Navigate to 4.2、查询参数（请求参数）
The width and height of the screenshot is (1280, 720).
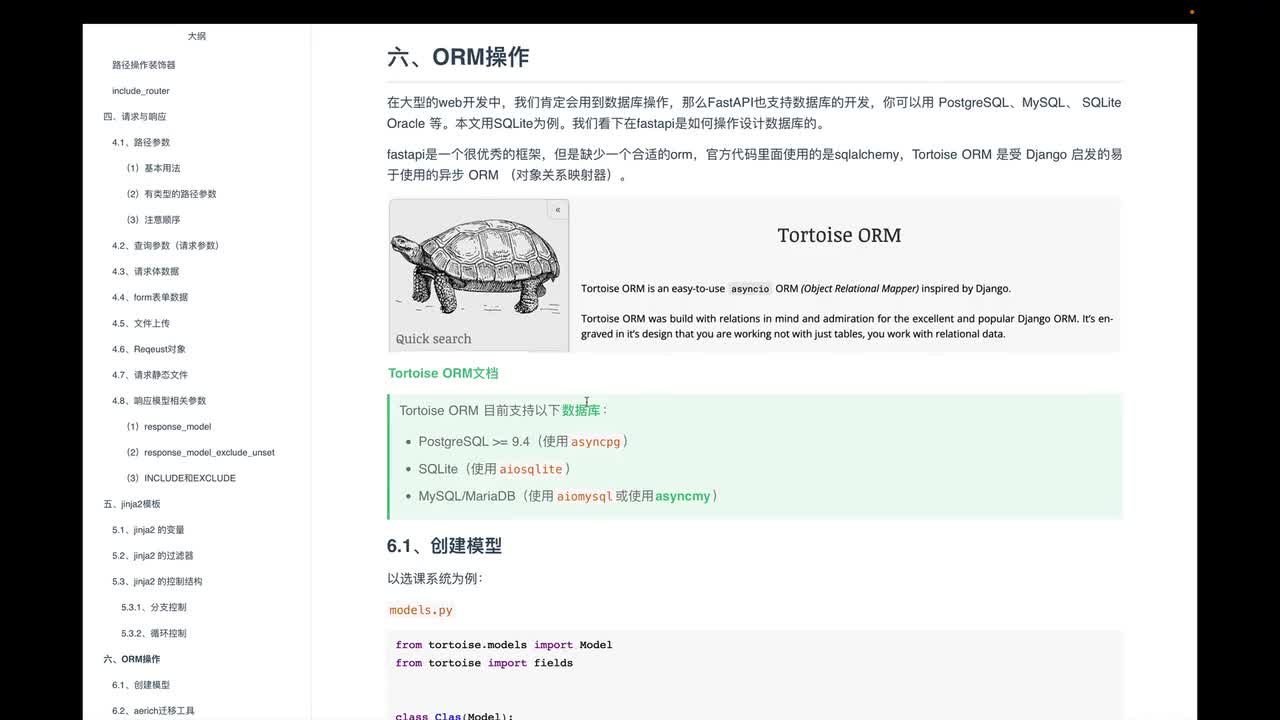166,246
